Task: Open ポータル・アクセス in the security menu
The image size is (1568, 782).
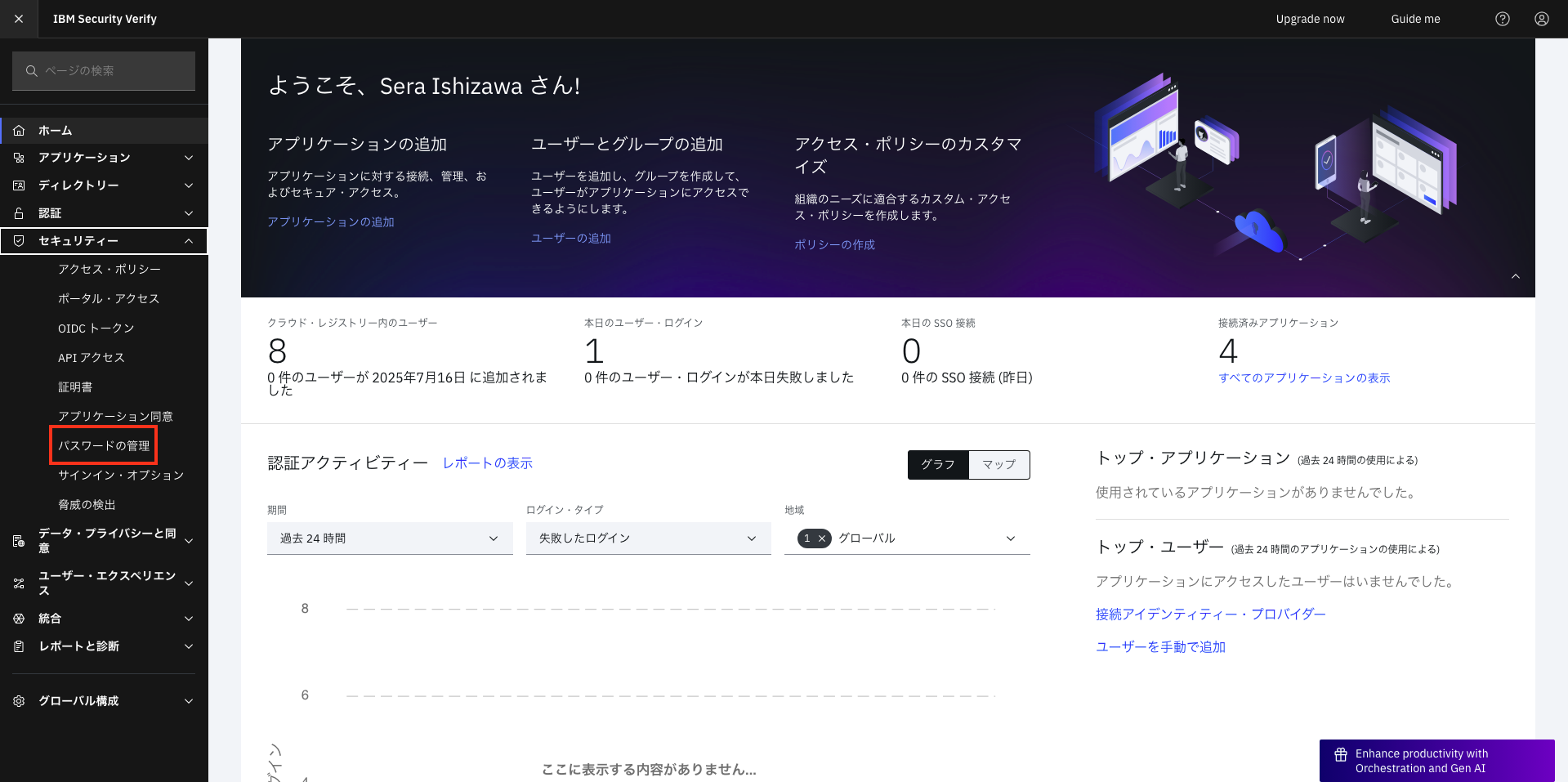Action: point(109,299)
